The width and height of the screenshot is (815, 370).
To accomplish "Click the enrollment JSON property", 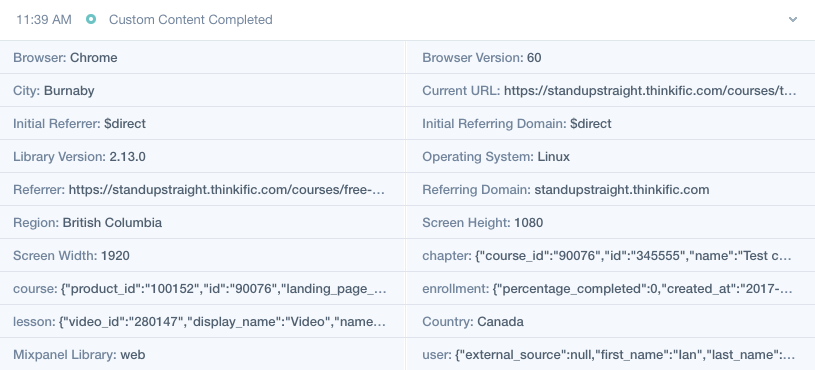I will (x=610, y=288).
